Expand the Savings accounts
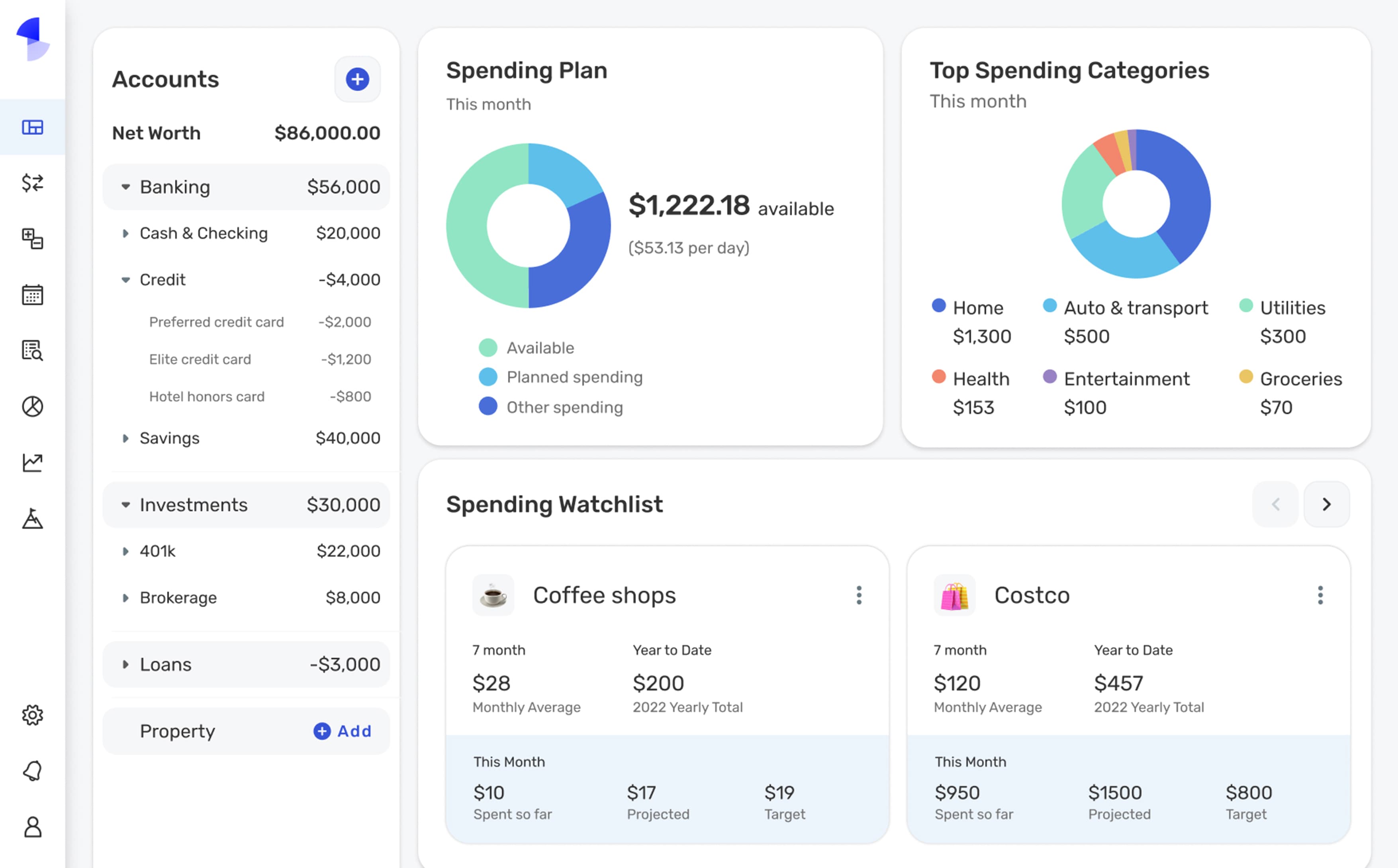Image resolution: width=1398 pixels, height=868 pixels. [126, 439]
